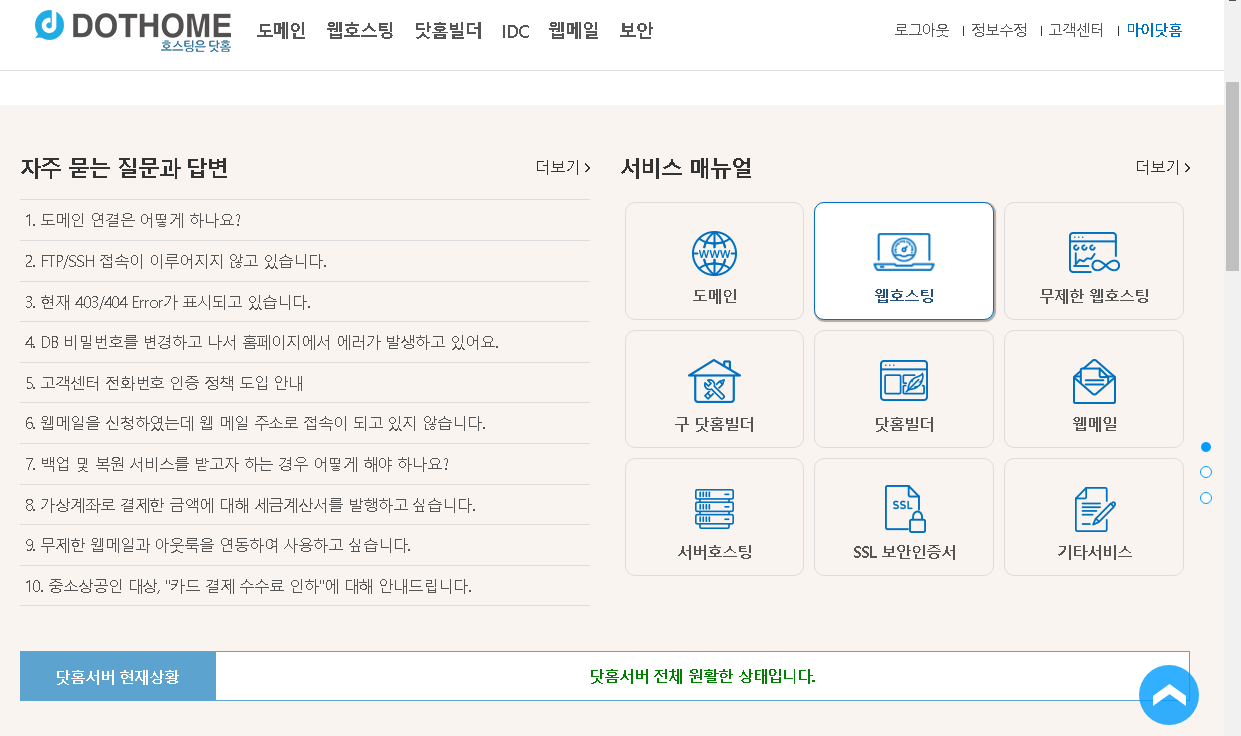Open the 보안 top menu

pyautogui.click(x=636, y=31)
